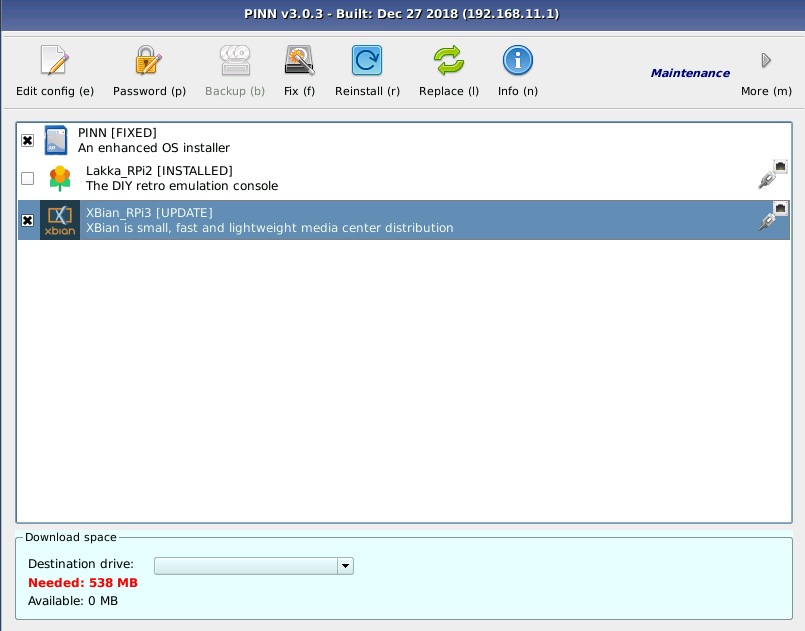Viewport: 805px width, 631px height.
Task: Select the Fix tool
Action: coord(299,60)
